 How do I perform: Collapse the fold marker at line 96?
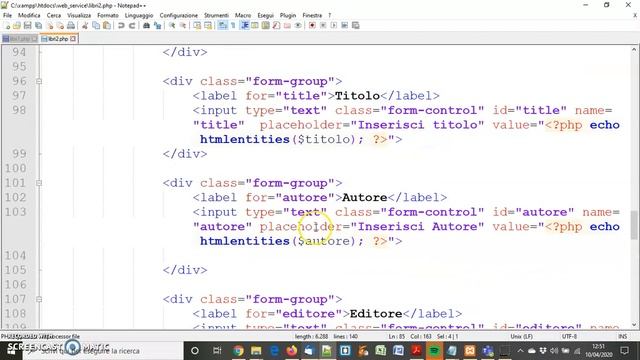[39, 81]
